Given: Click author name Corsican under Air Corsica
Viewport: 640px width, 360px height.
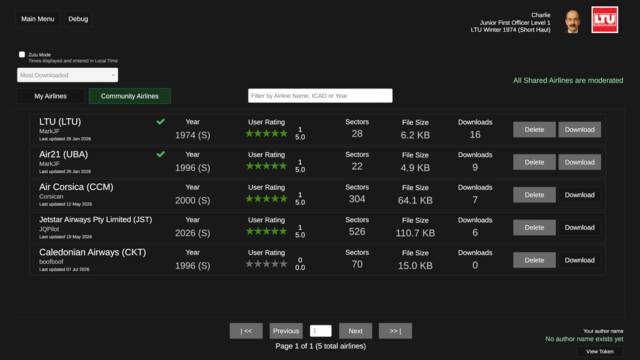Looking at the screenshot, I should point(51,196).
